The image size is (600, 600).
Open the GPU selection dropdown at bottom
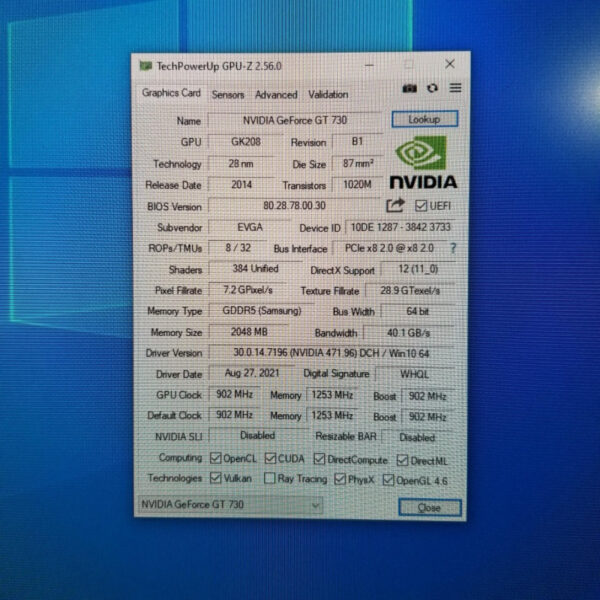230,505
